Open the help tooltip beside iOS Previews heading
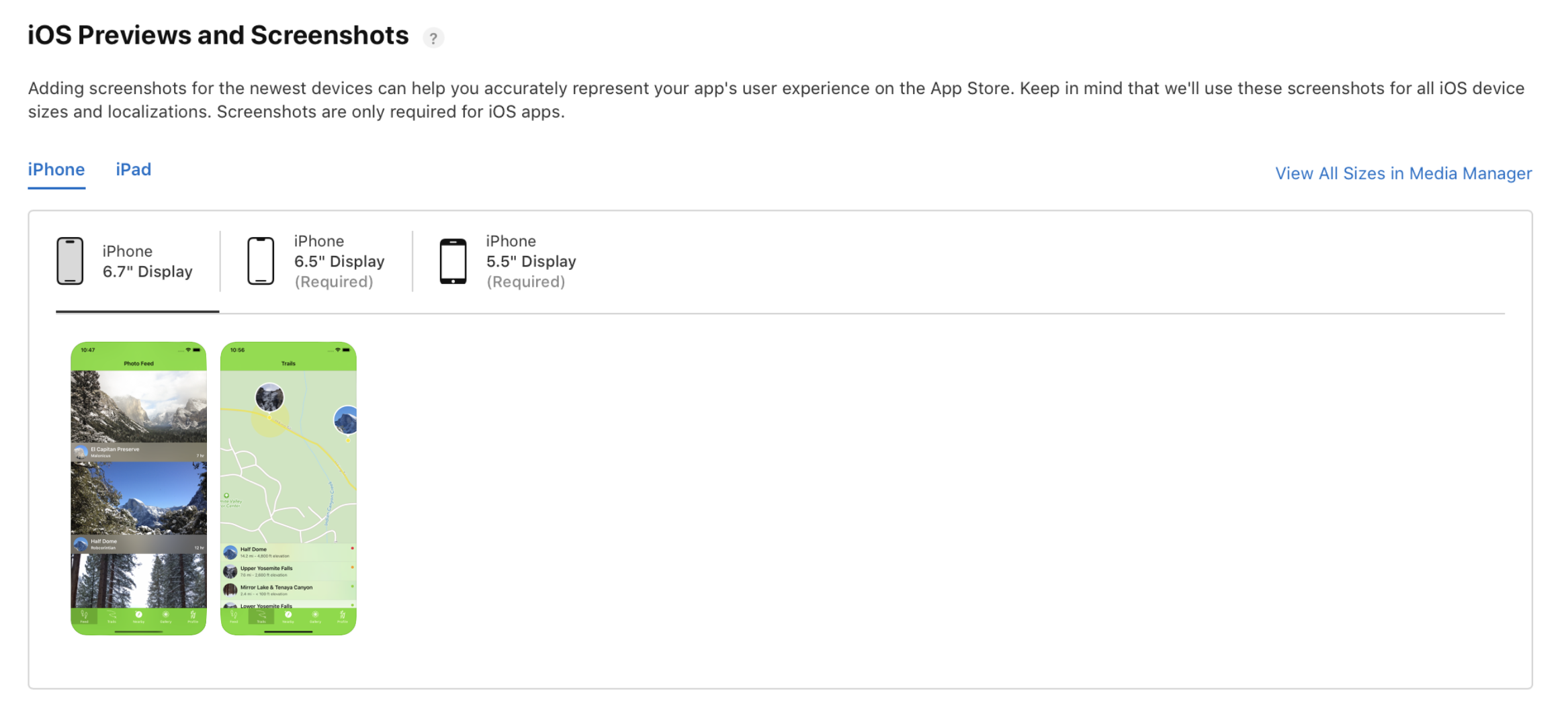This screenshot has width=1568, height=724. 434,38
